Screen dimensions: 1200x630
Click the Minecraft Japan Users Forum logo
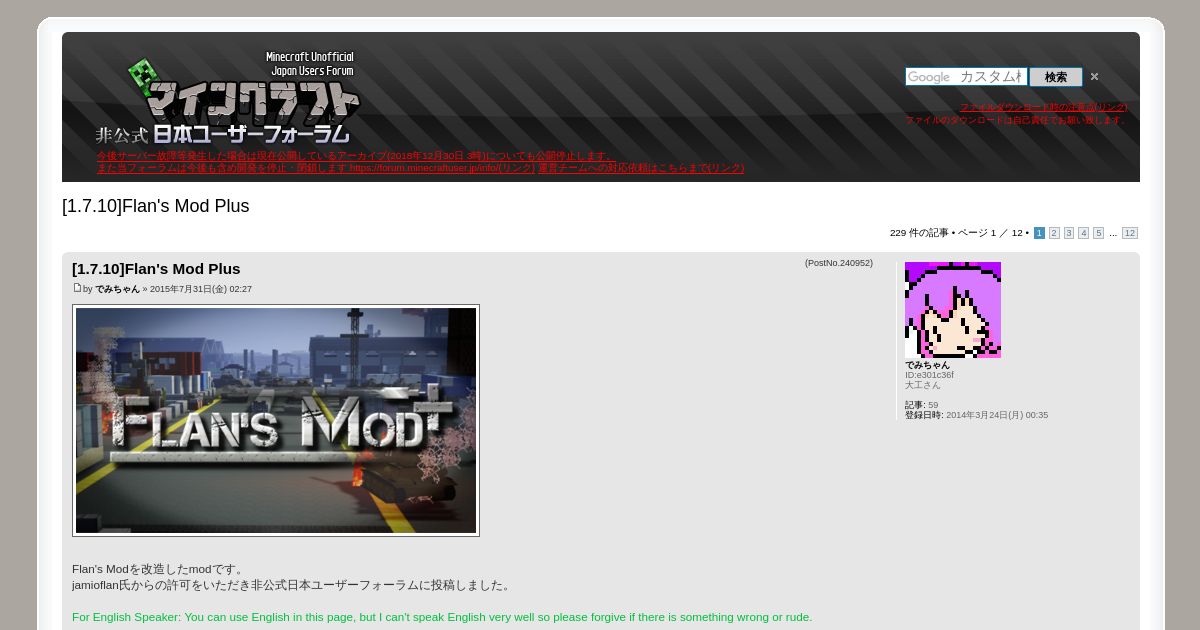click(x=228, y=97)
